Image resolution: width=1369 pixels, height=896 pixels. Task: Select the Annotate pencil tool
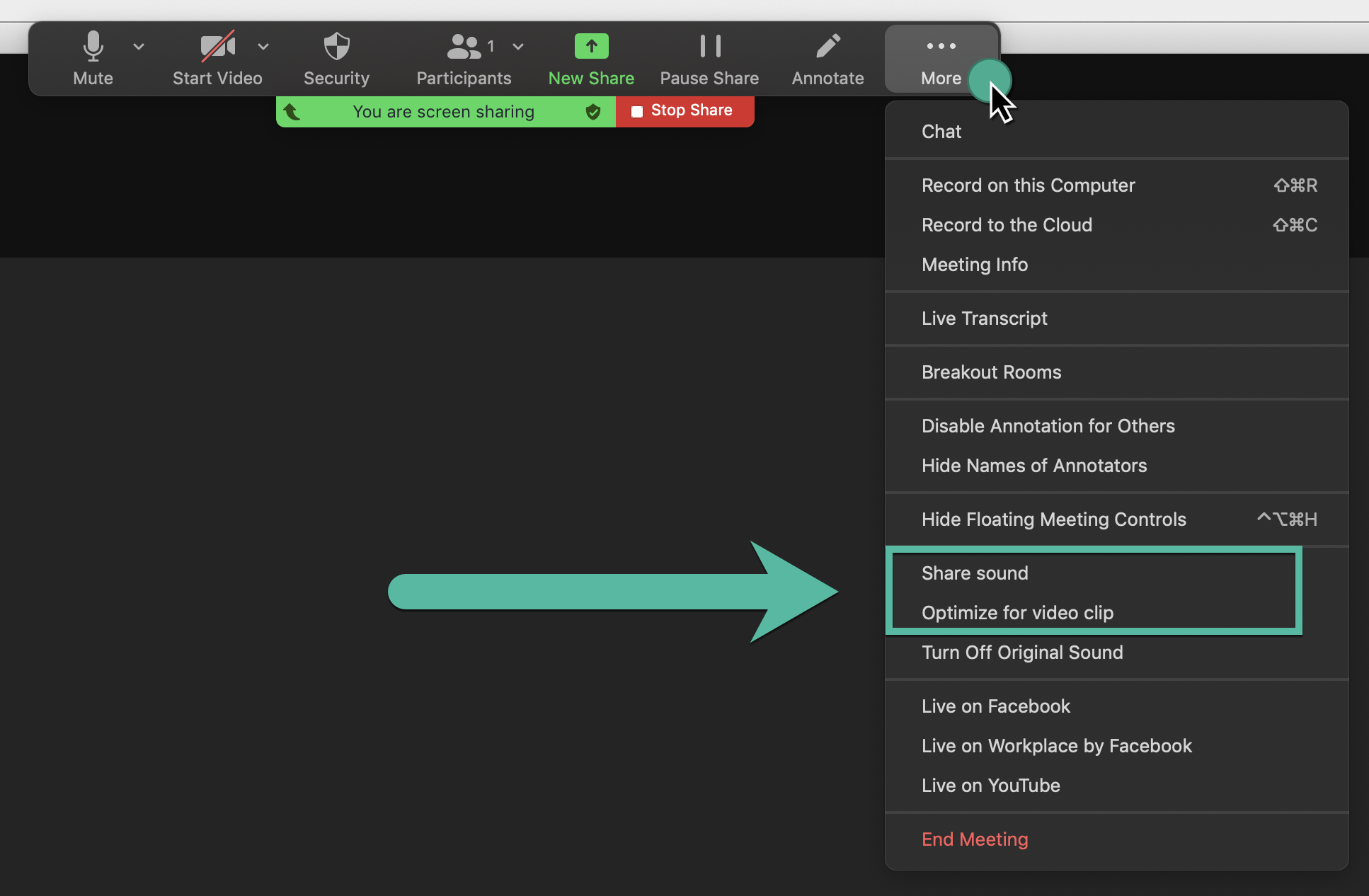(x=827, y=47)
